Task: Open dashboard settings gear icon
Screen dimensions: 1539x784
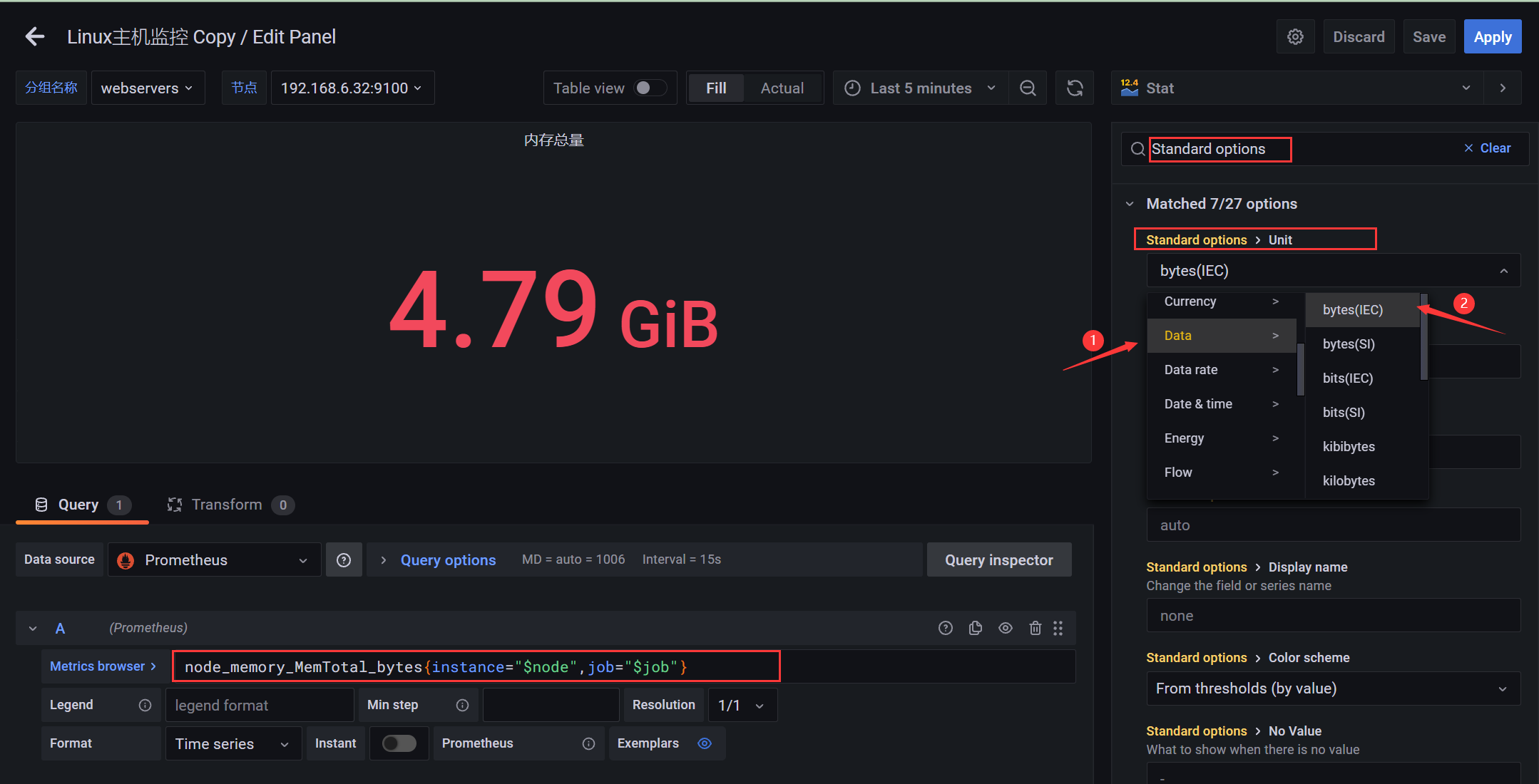Action: [1295, 36]
